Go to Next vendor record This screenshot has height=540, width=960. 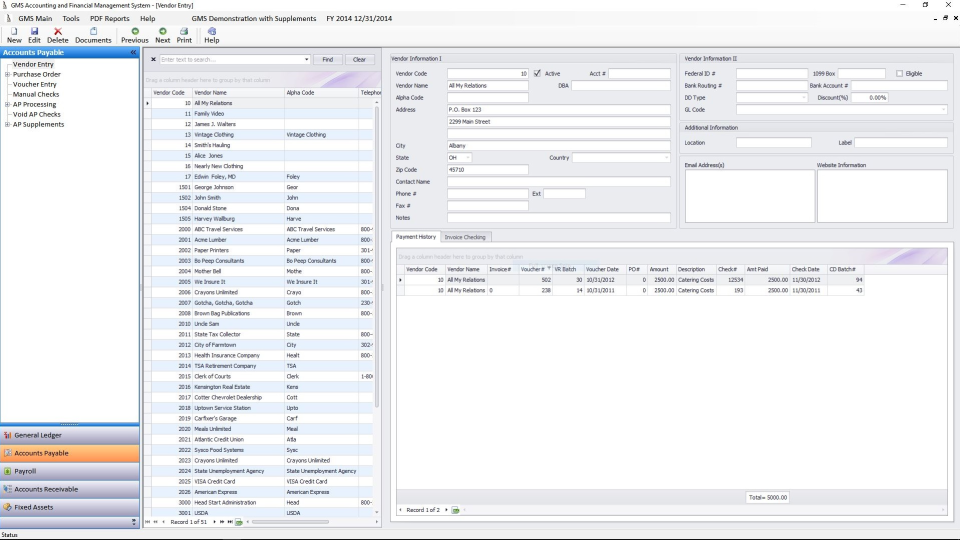coord(162,35)
